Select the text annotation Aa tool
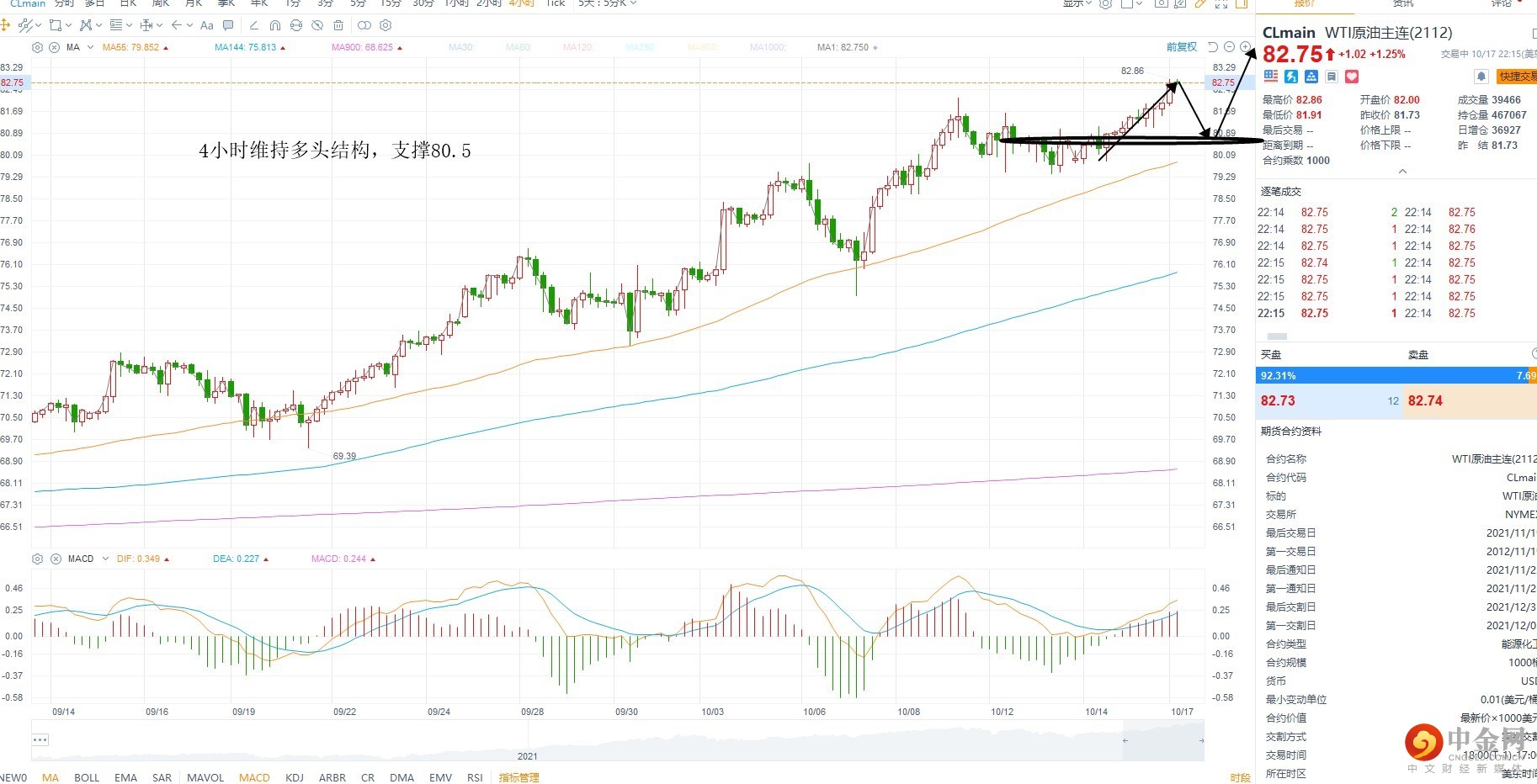 click(207, 25)
